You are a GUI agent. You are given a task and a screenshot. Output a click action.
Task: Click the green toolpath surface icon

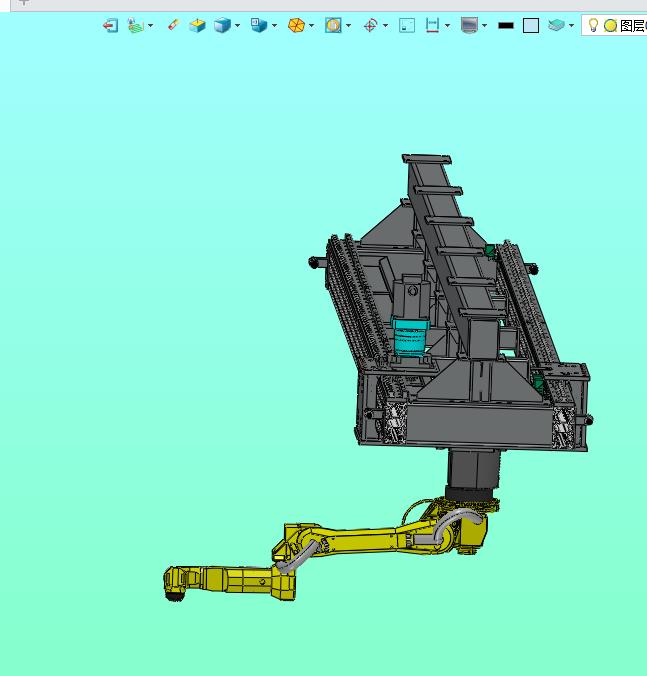pyautogui.click(x=136, y=25)
